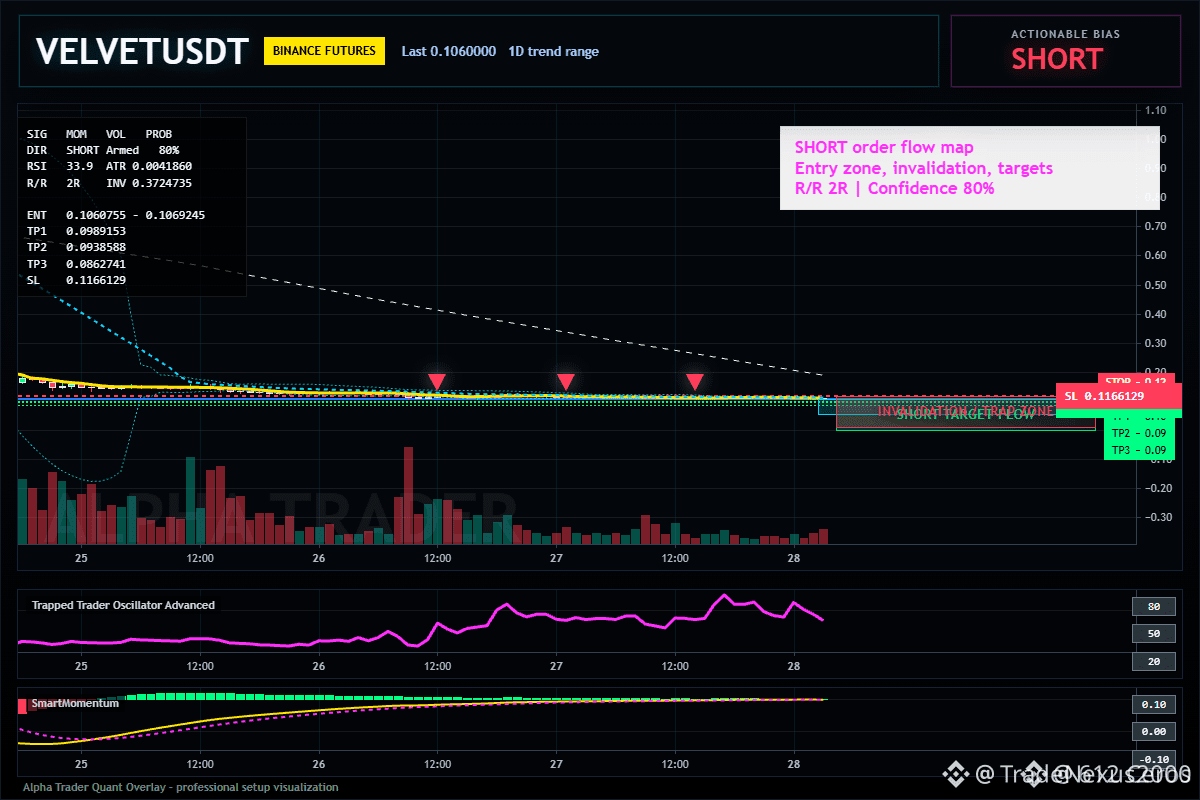Click the SmartMomentum panel title
Image resolution: width=1200 pixels, height=800 pixels.
click(x=75, y=703)
